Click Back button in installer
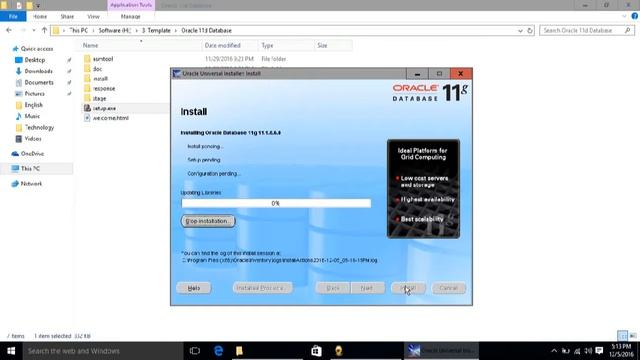Screen dimensions: 640x360 click(333, 288)
